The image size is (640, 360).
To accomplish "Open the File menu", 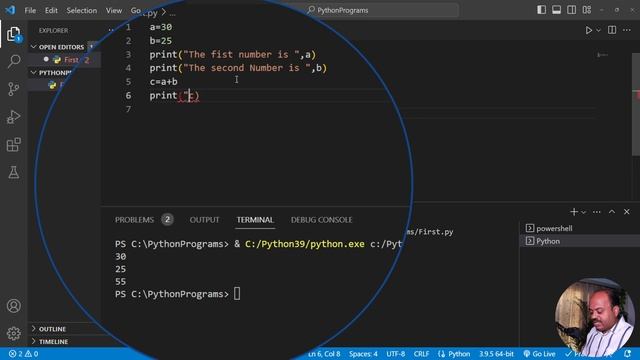I will coord(30,10).
